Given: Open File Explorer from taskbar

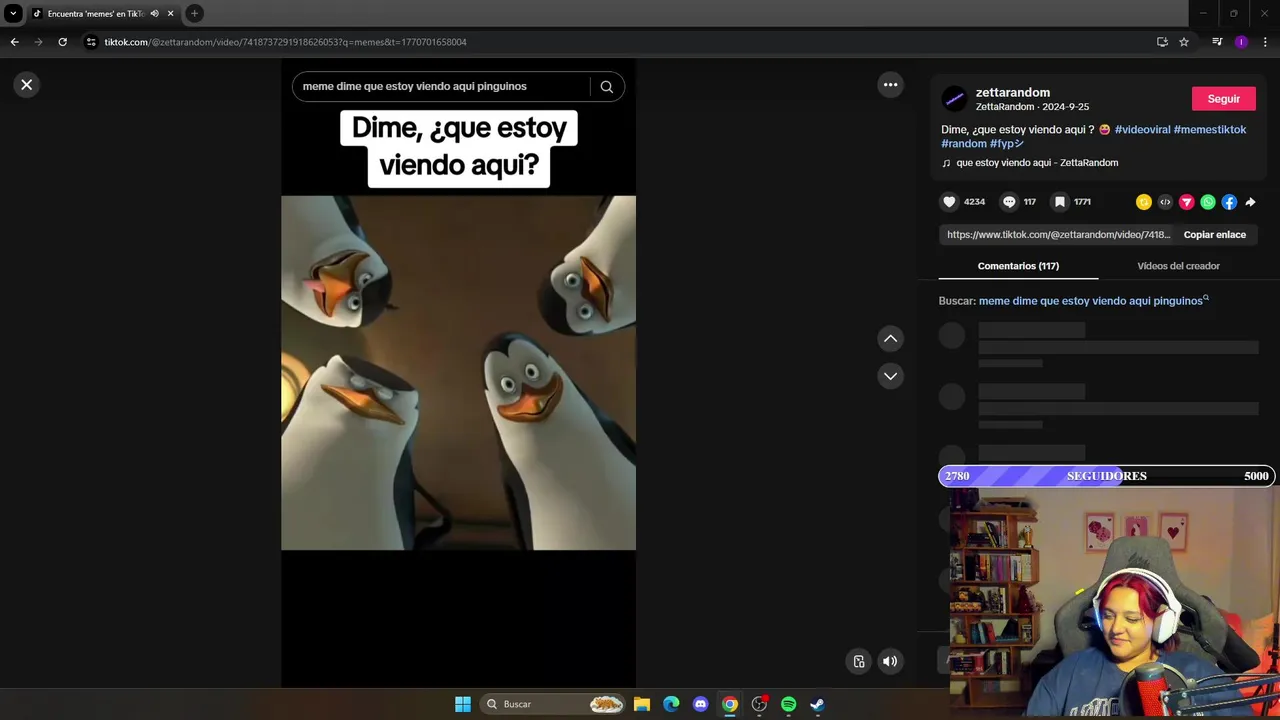Looking at the screenshot, I should 642,704.
